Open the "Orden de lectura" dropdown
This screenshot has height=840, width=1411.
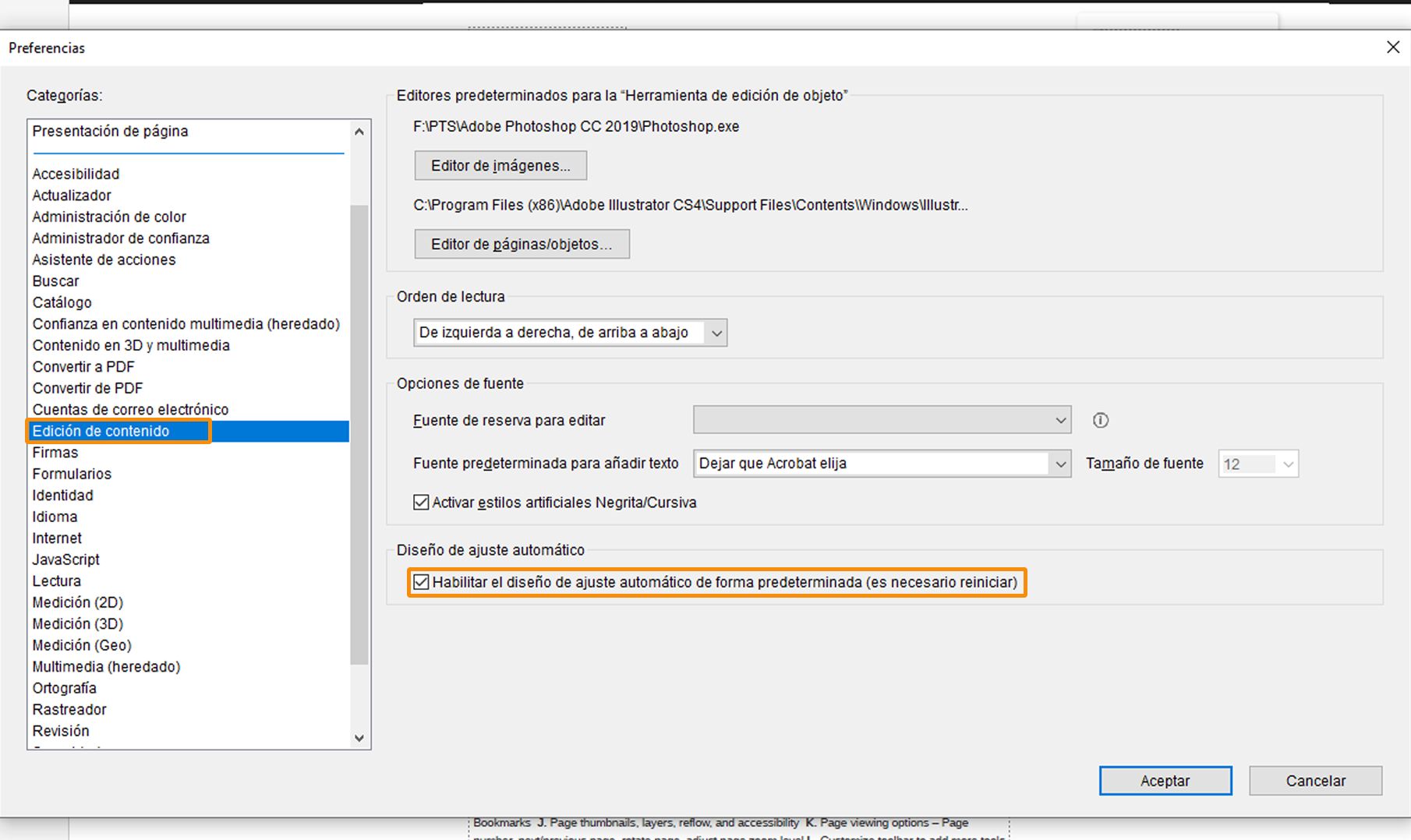[716, 332]
